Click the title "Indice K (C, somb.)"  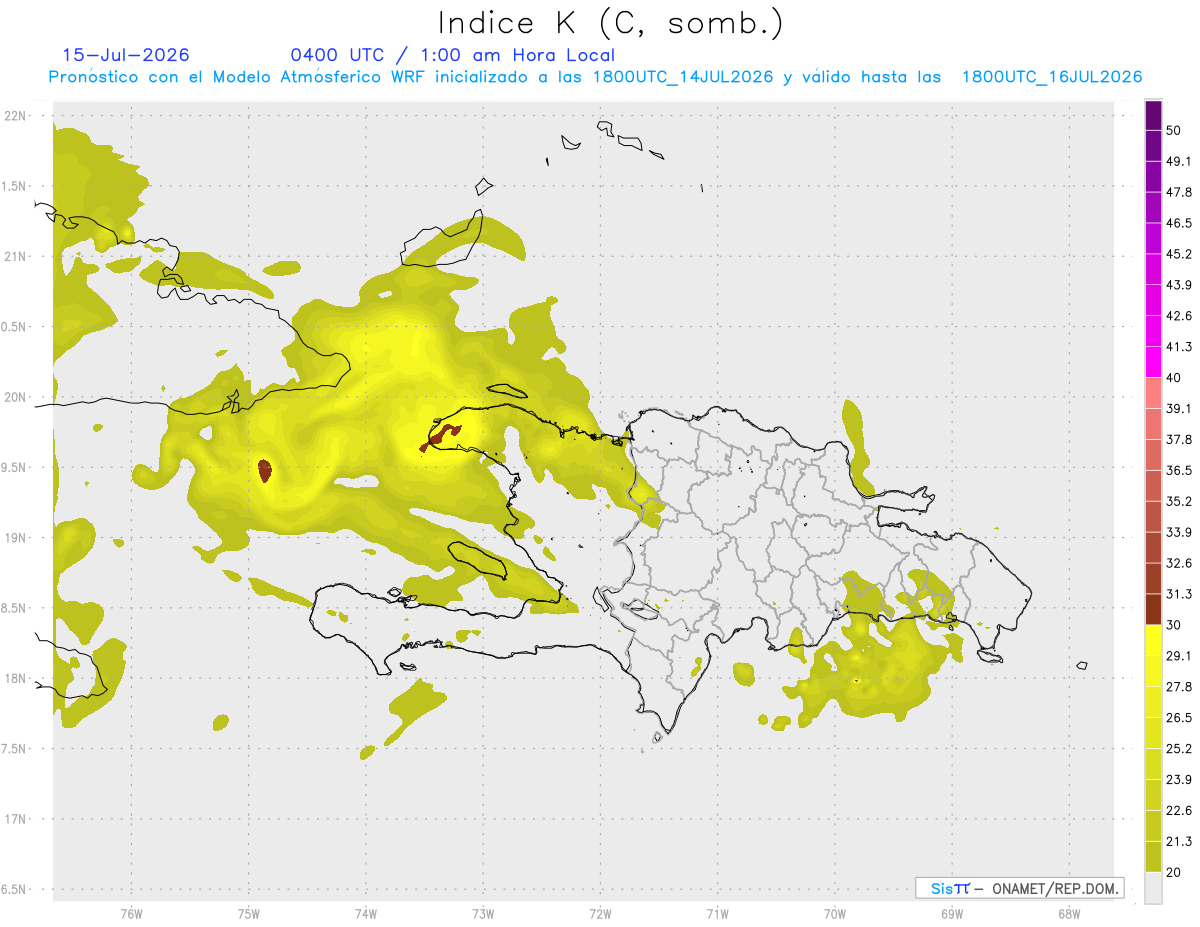(610, 23)
